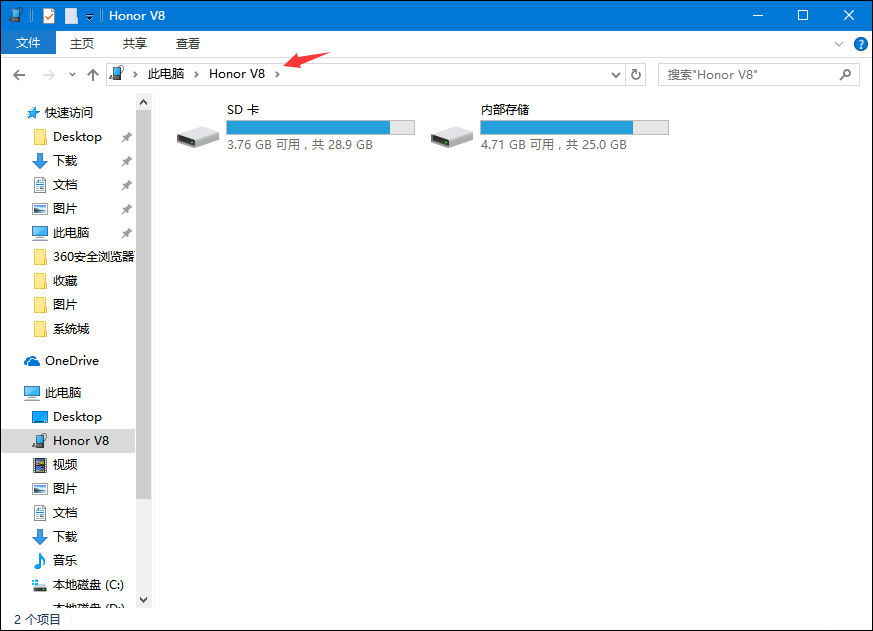
Task: Go back with the left arrow
Action: point(19,75)
